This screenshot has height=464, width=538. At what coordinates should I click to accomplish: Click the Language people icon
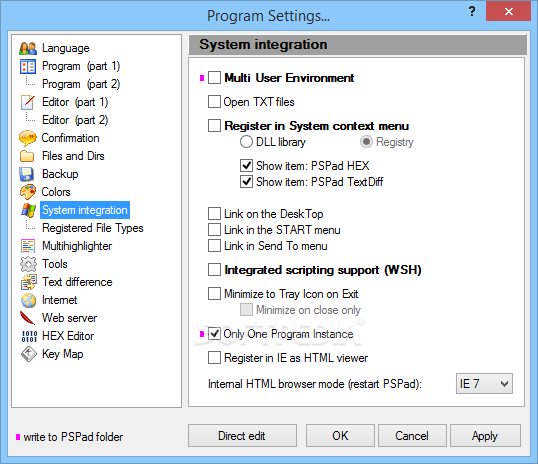point(28,48)
